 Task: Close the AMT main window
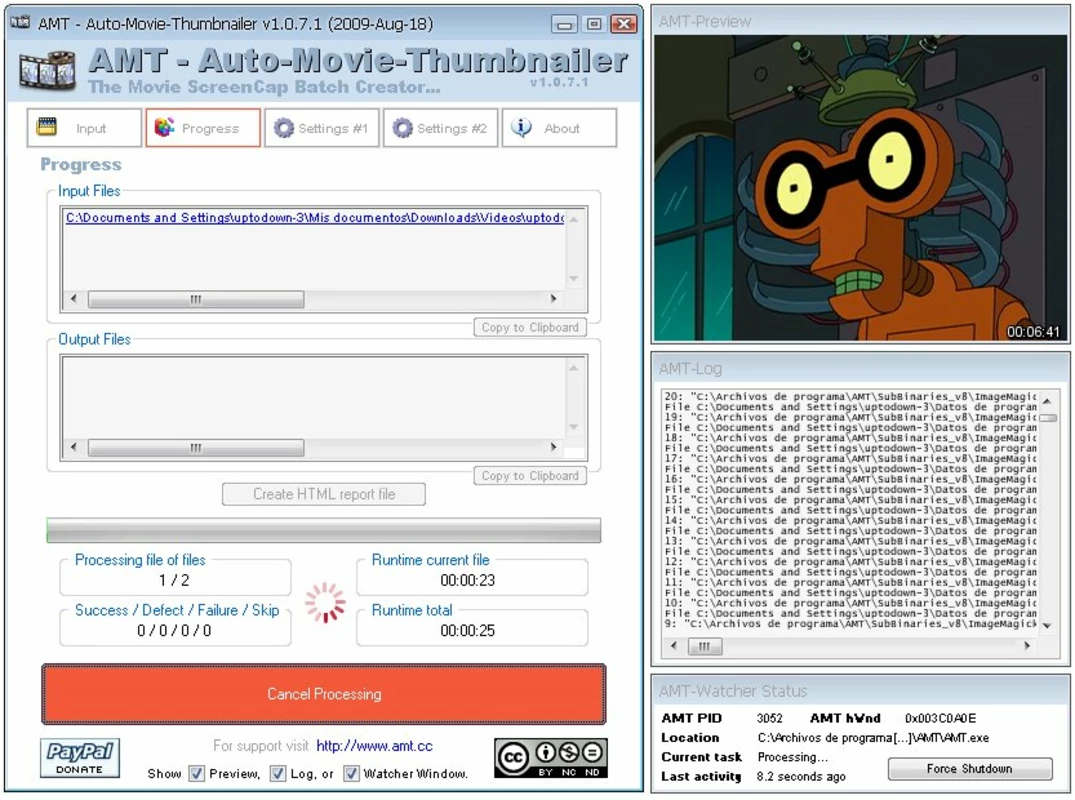(x=624, y=24)
